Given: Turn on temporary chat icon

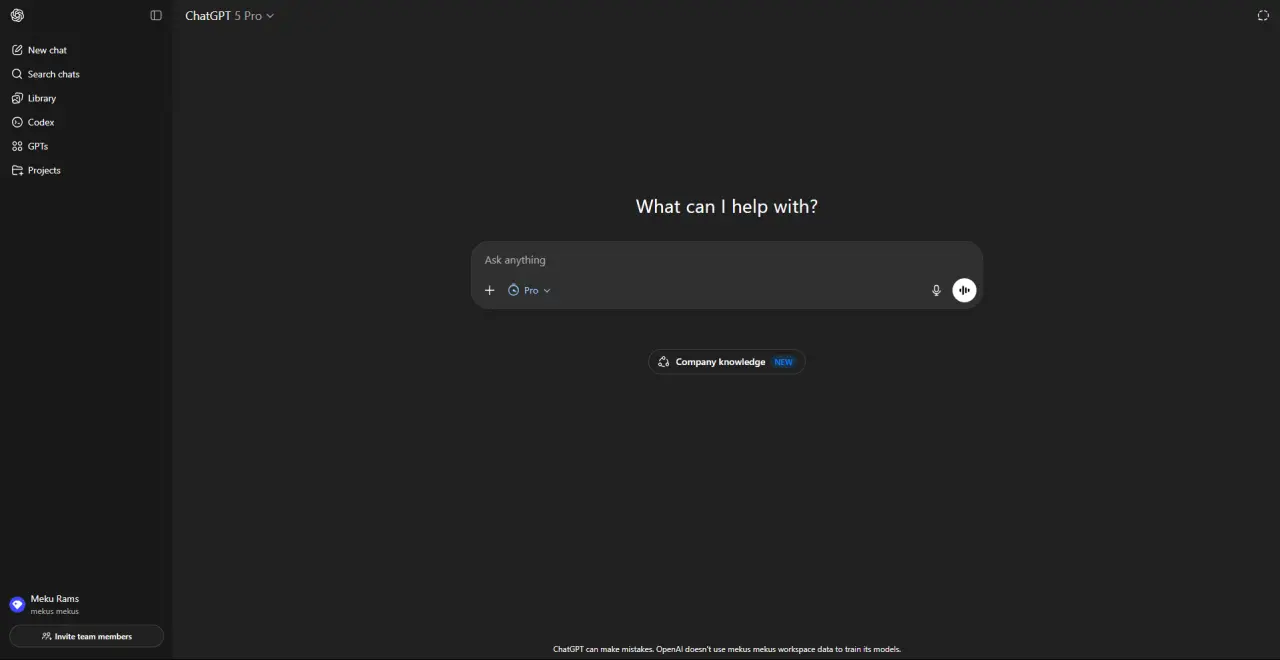Looking at the screenshot, I should pos(1263,16).
